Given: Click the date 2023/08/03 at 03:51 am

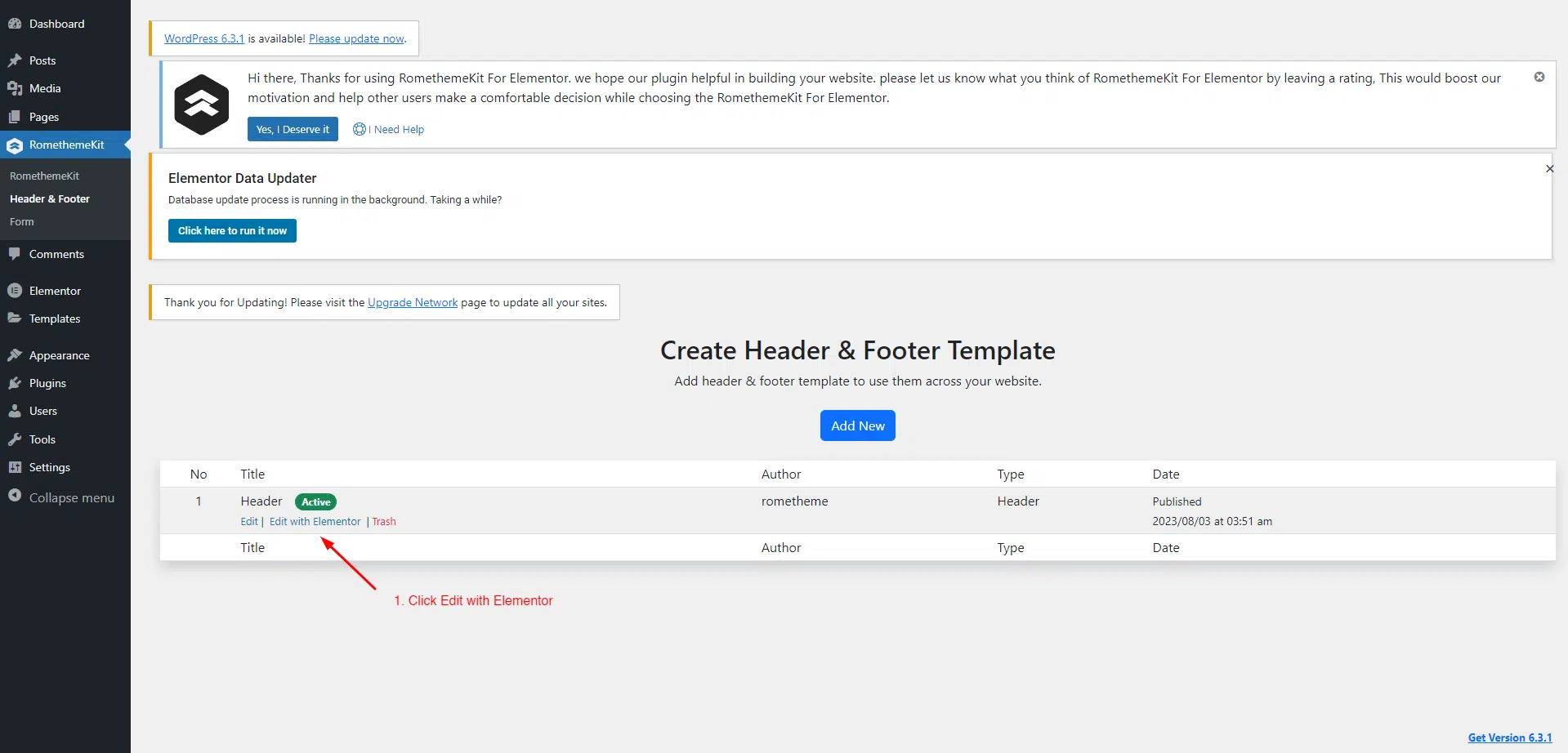Looking at the screenshot, I should 1212,521.
